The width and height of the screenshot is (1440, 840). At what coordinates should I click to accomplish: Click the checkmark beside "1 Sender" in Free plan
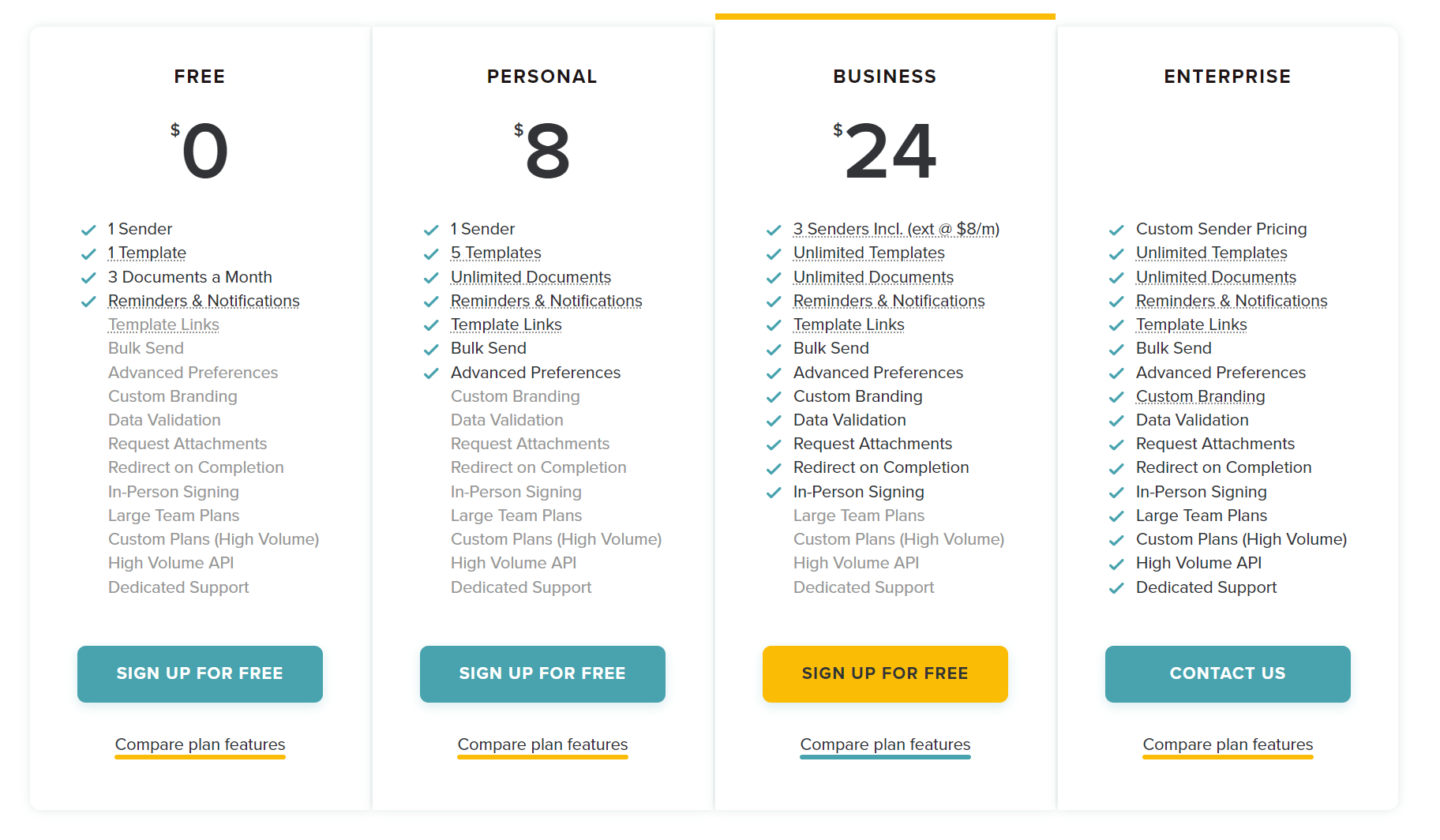coord(88,230)
